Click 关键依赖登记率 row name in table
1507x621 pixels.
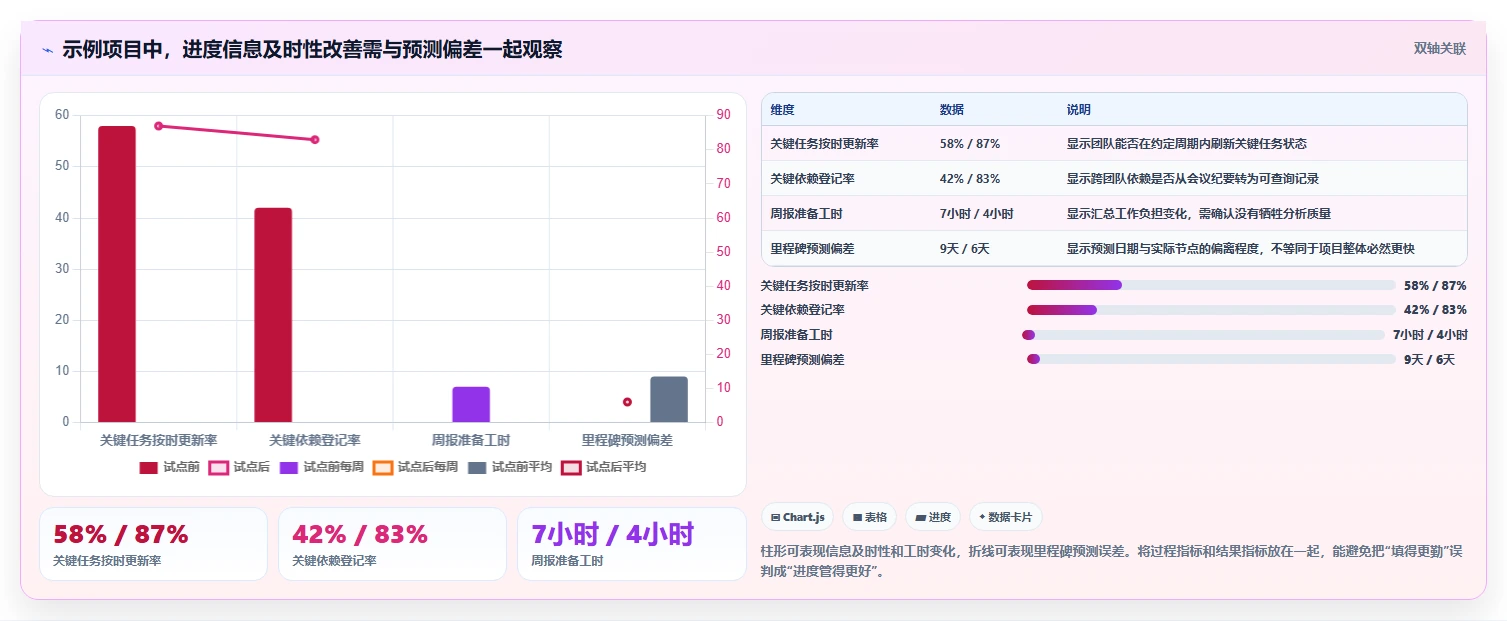[x=813, y=179]
